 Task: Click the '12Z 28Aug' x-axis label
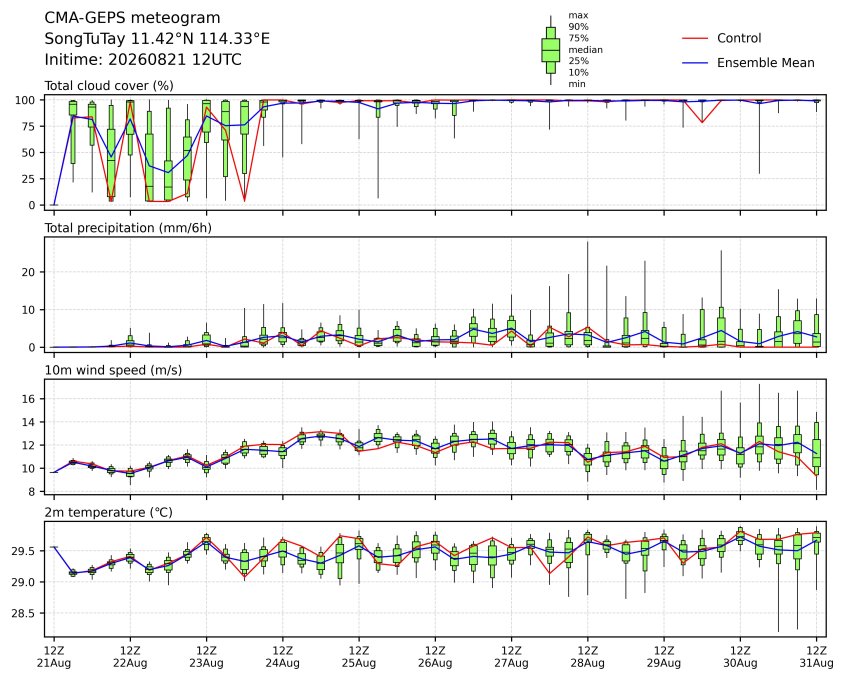click(x=587, y=657)
